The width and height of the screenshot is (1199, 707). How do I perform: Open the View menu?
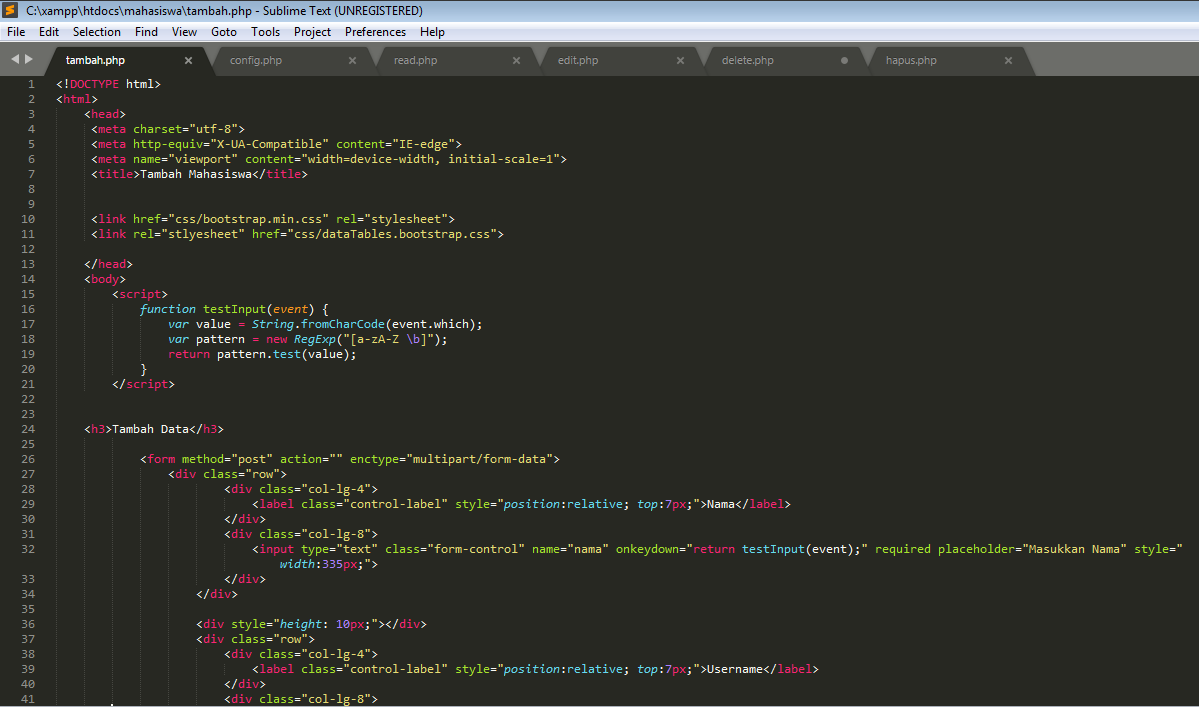[184, 32]
